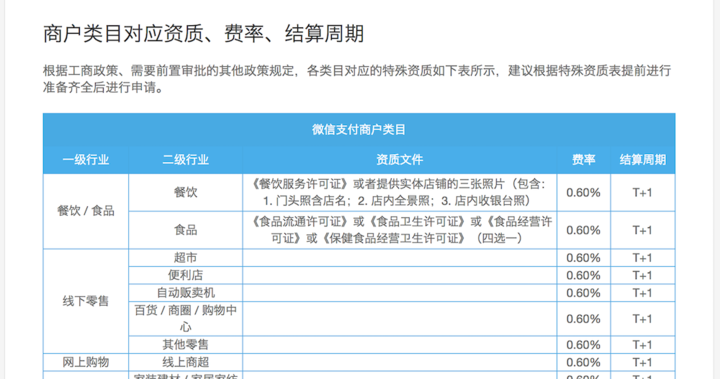Click the 百货 / 商圈 / 购物中心 cell
Image resolution: width=720 pixels, height=379 pixels.
tap(186, 318)
